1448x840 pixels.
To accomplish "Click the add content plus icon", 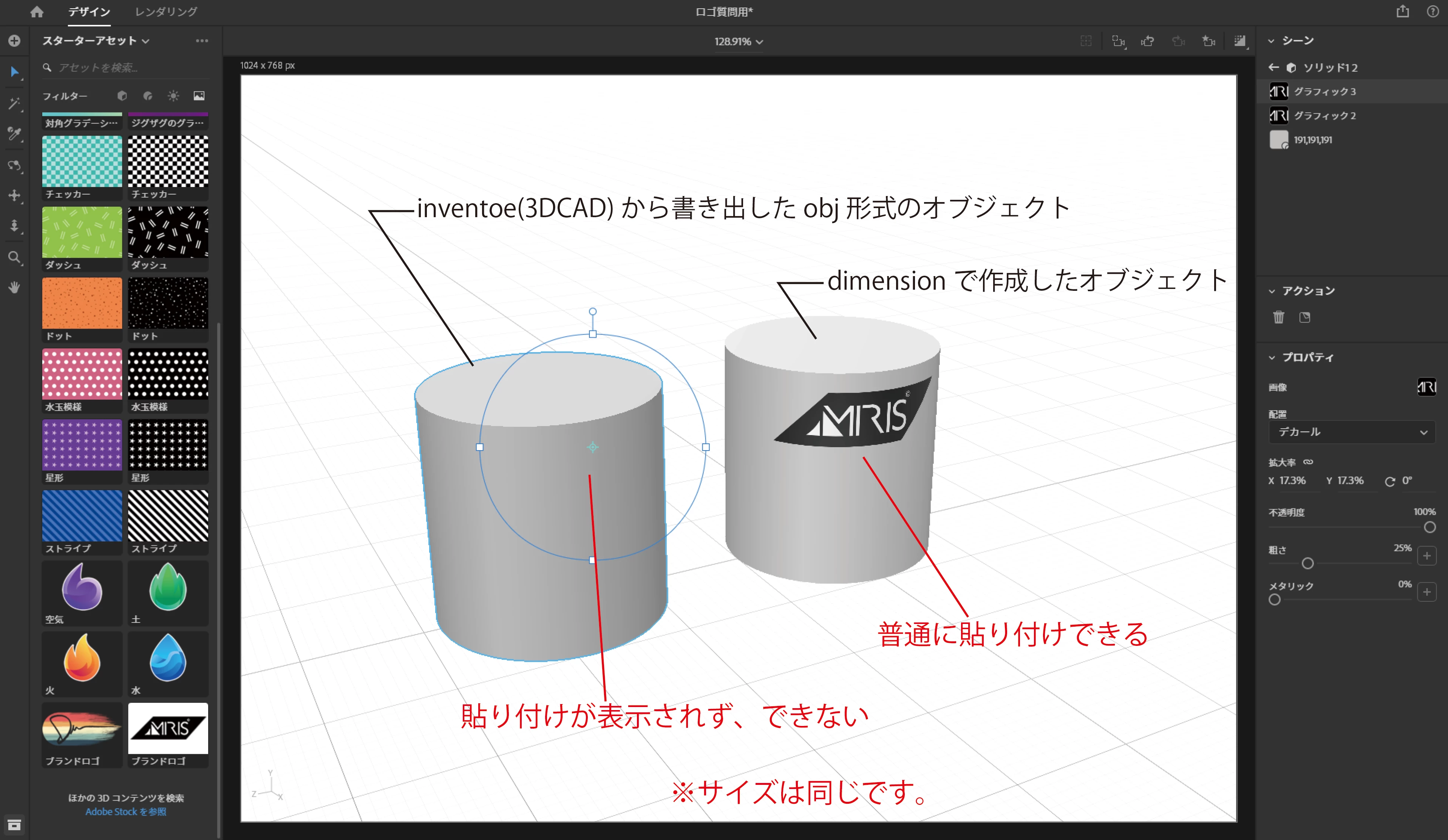I will [x=14, y=41].
